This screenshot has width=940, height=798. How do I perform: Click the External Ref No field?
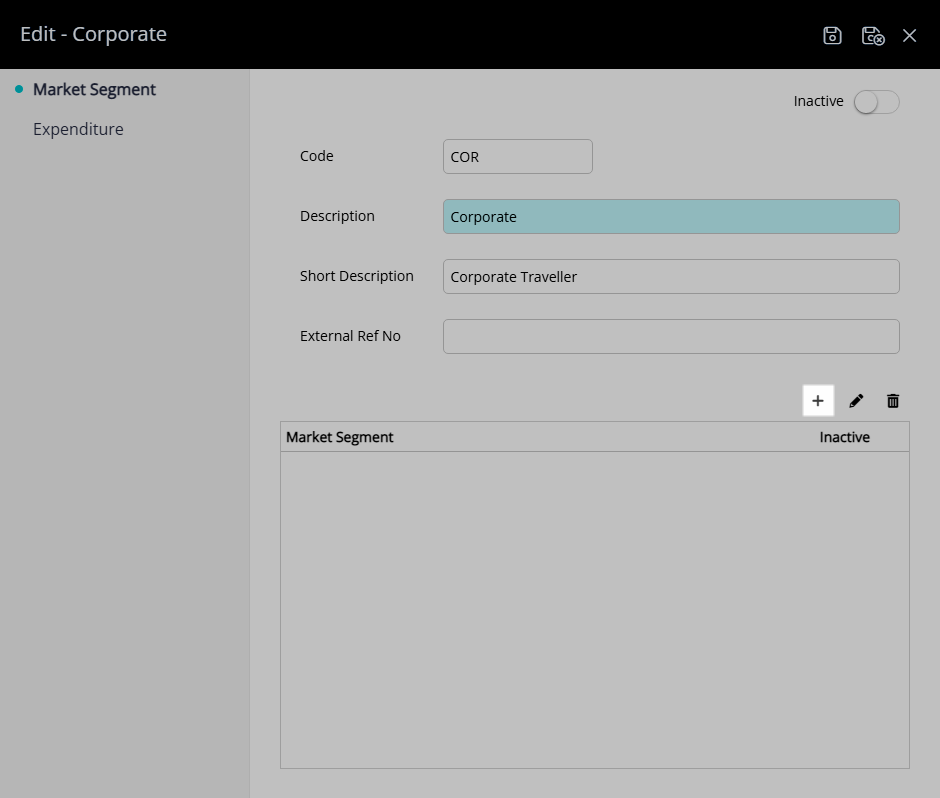click(671, 336)
